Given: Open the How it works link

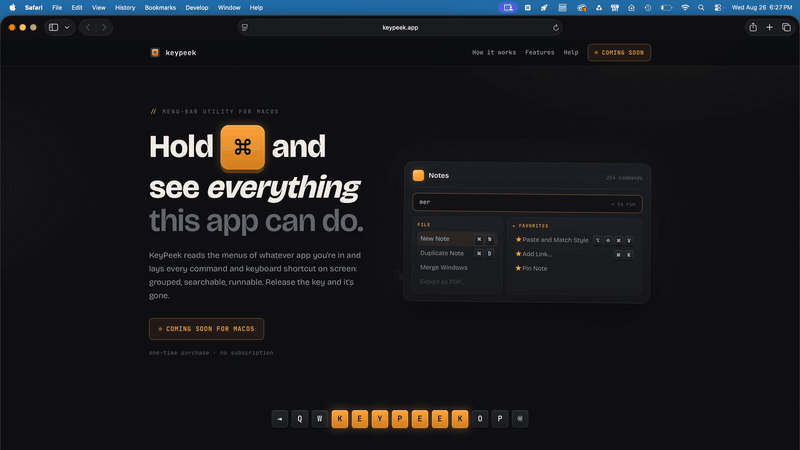Looking at the screenshot, I should [x=494, y=53].
